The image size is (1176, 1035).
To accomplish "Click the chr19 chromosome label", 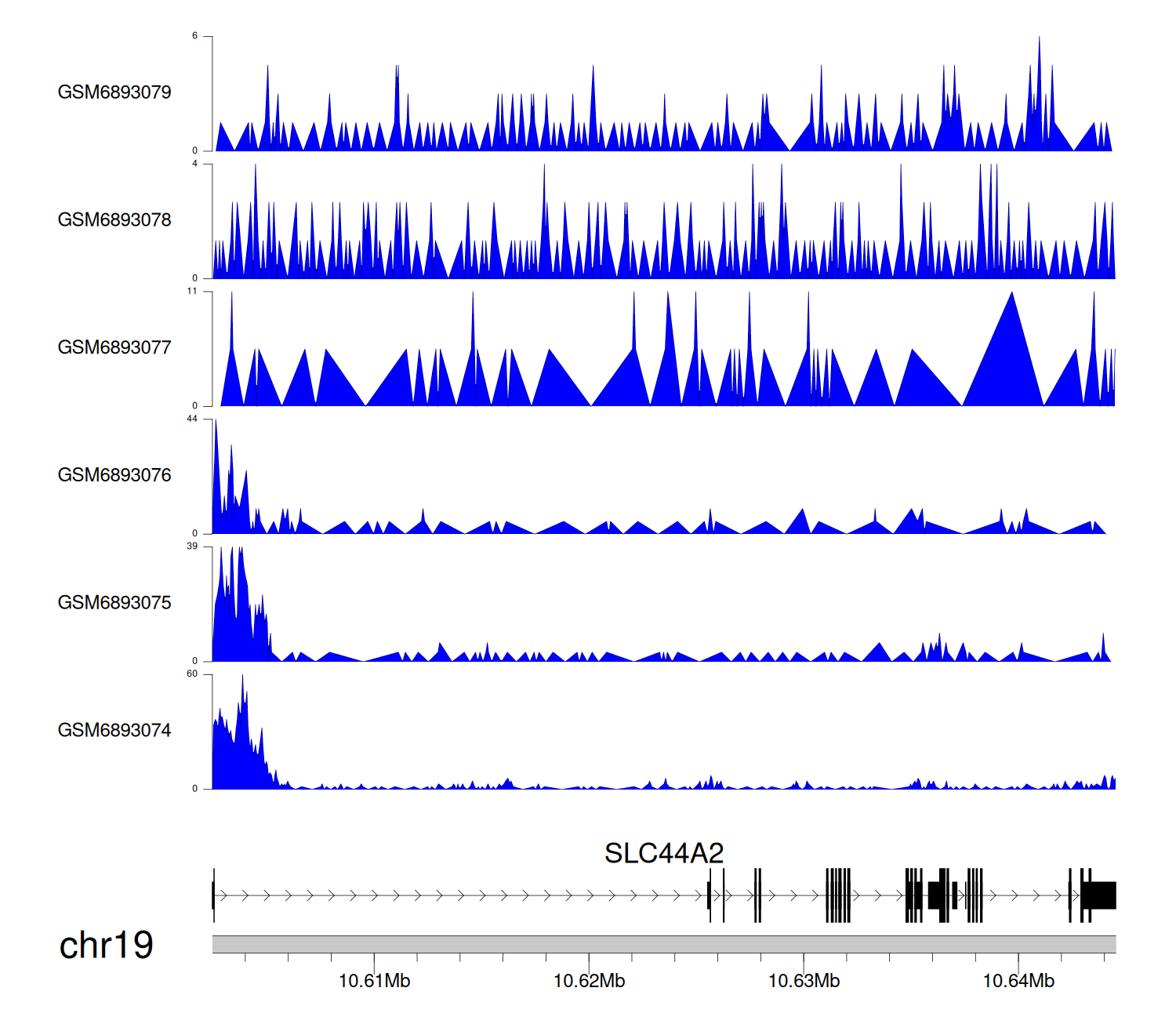I will 106,946.
